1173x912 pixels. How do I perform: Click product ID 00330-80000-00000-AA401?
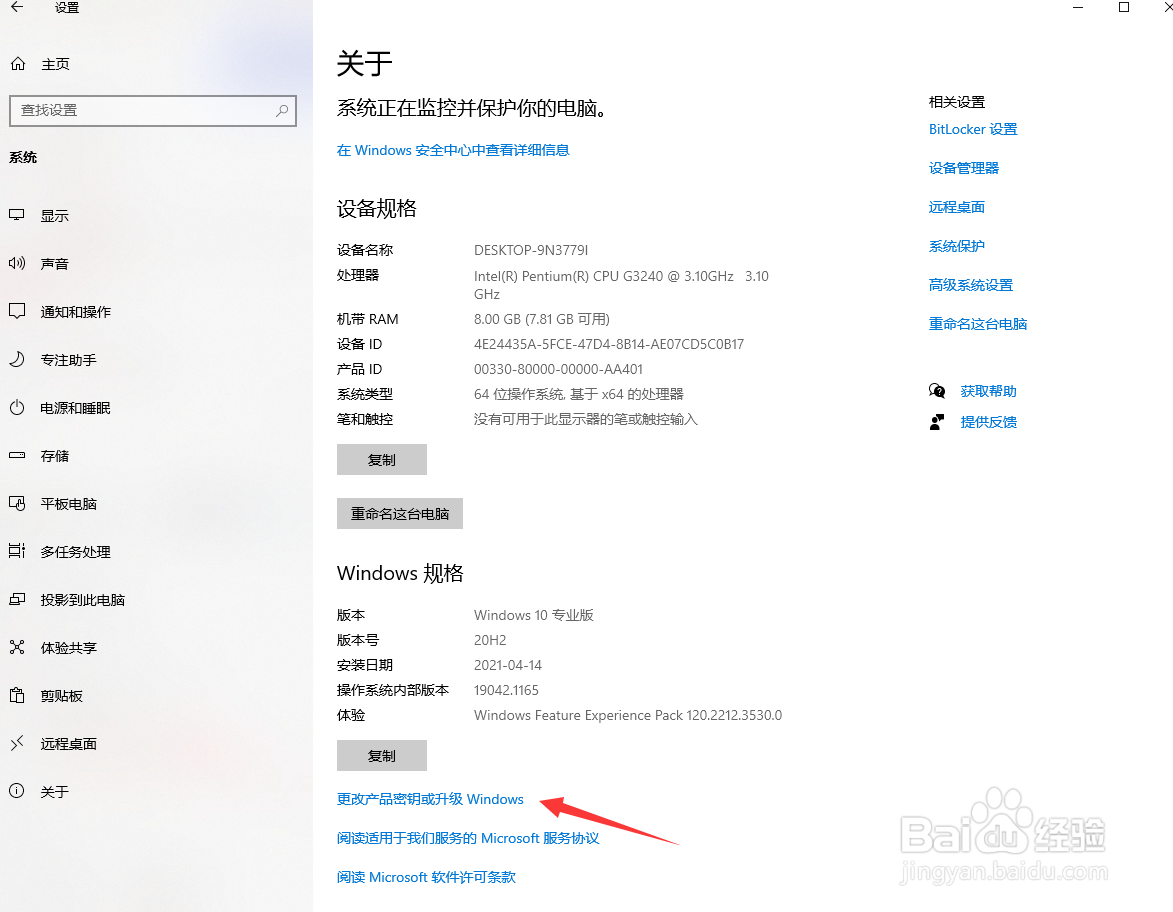click(x=558, y=370)
